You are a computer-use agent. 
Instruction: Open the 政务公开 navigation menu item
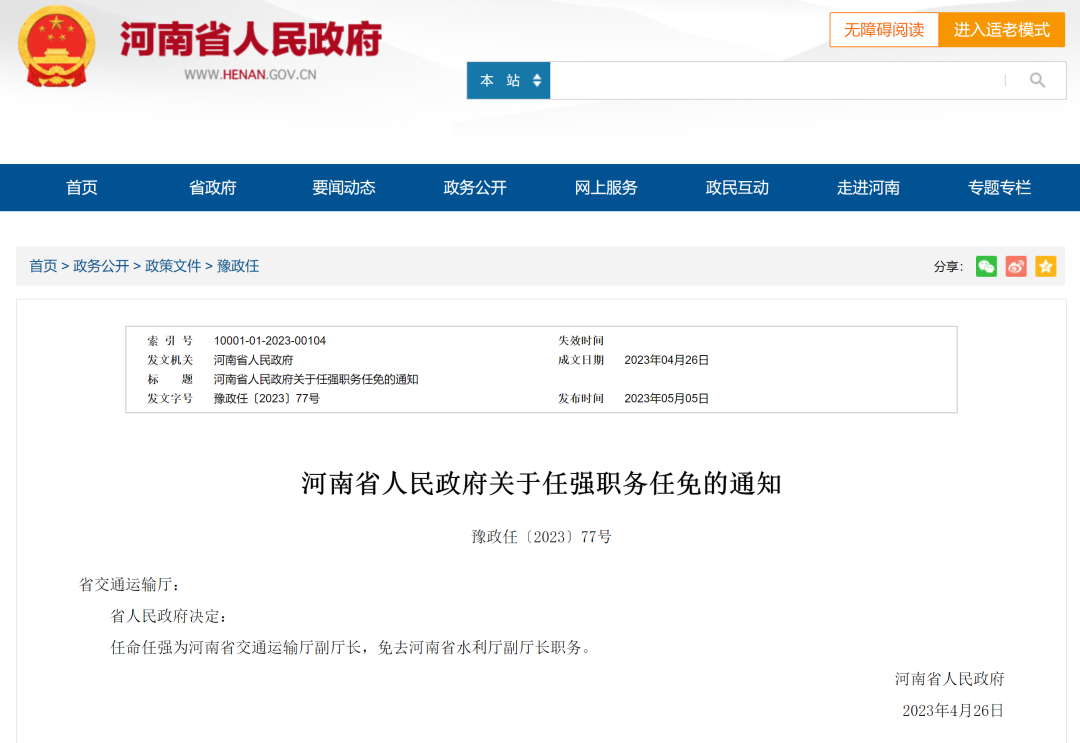coord(475,187)
